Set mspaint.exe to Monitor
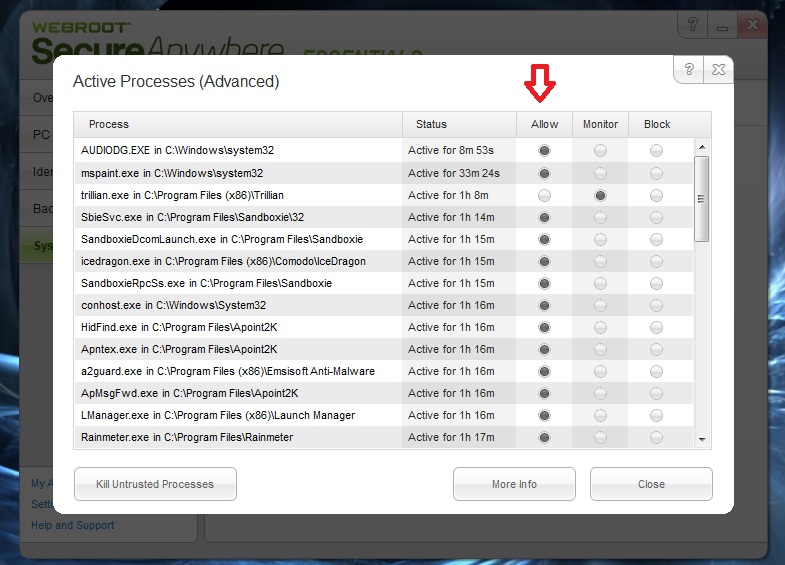The image size is (785, 565). (x=600, y=173)
